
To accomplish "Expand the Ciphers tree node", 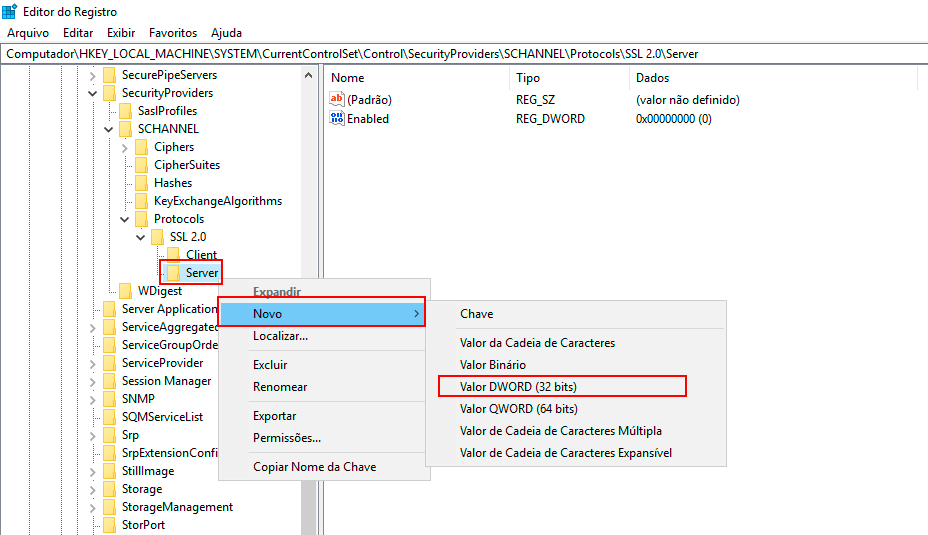I will click(124, 147).
